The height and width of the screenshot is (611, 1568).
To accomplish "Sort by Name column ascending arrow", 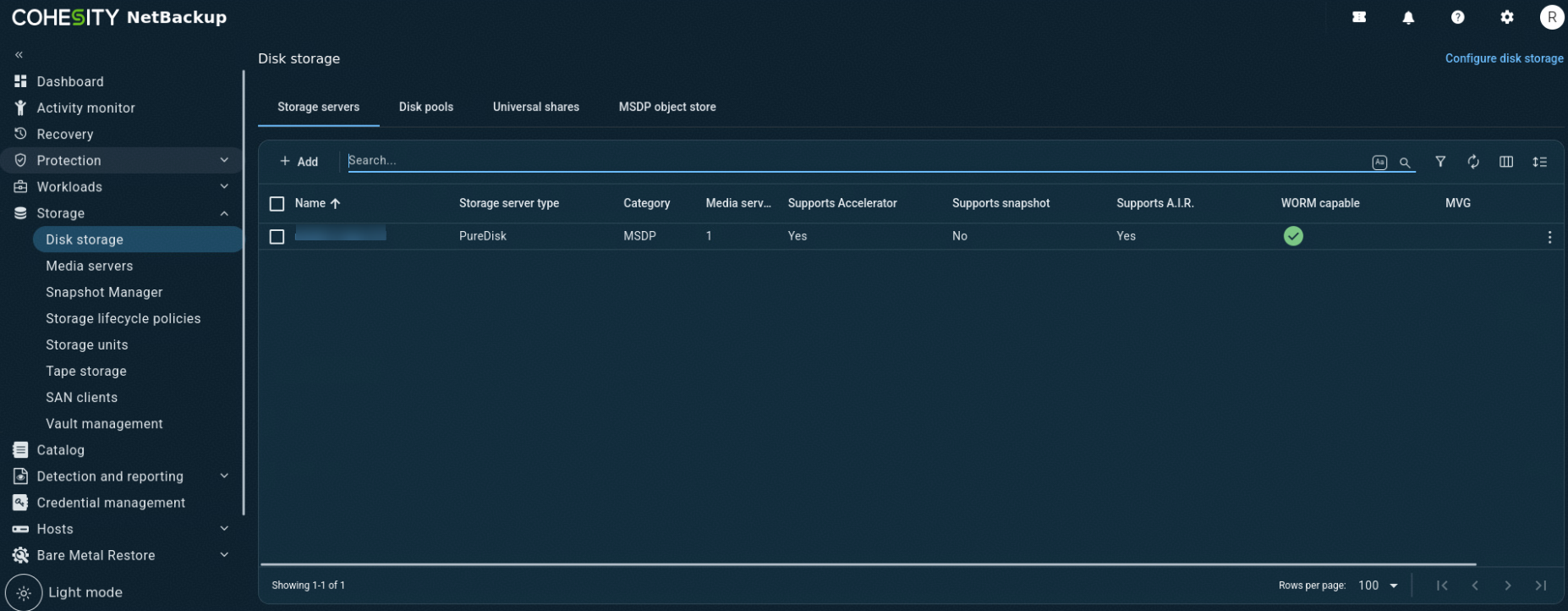I will tap(336, 204).
